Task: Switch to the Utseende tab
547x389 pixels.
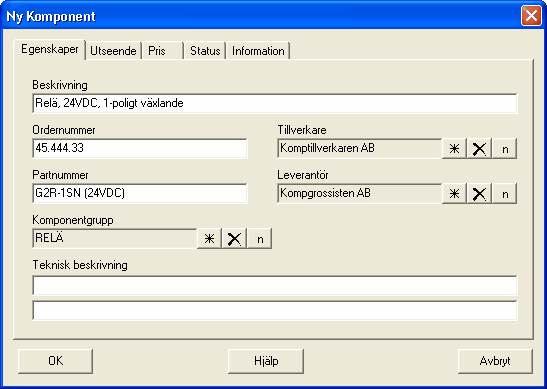Action: (113, 51)
